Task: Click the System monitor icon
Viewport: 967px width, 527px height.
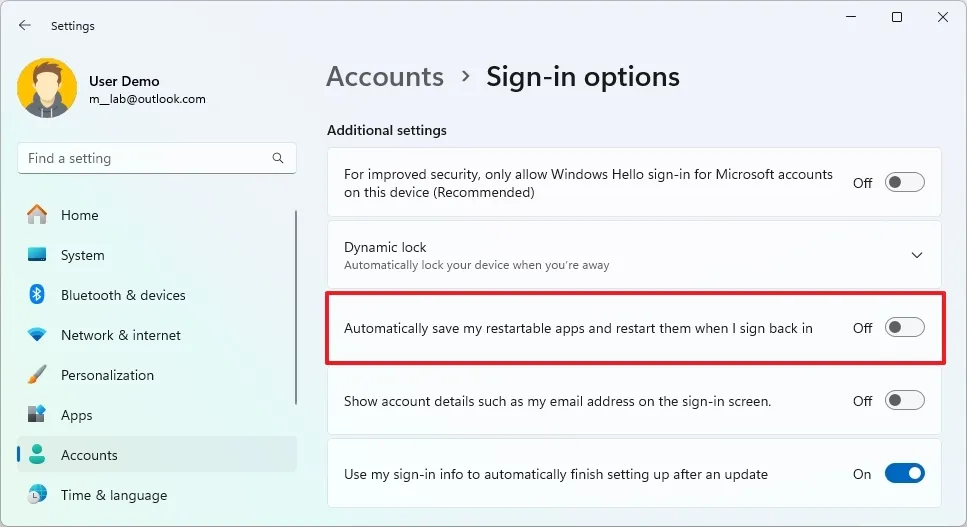Action: [37, 255]
